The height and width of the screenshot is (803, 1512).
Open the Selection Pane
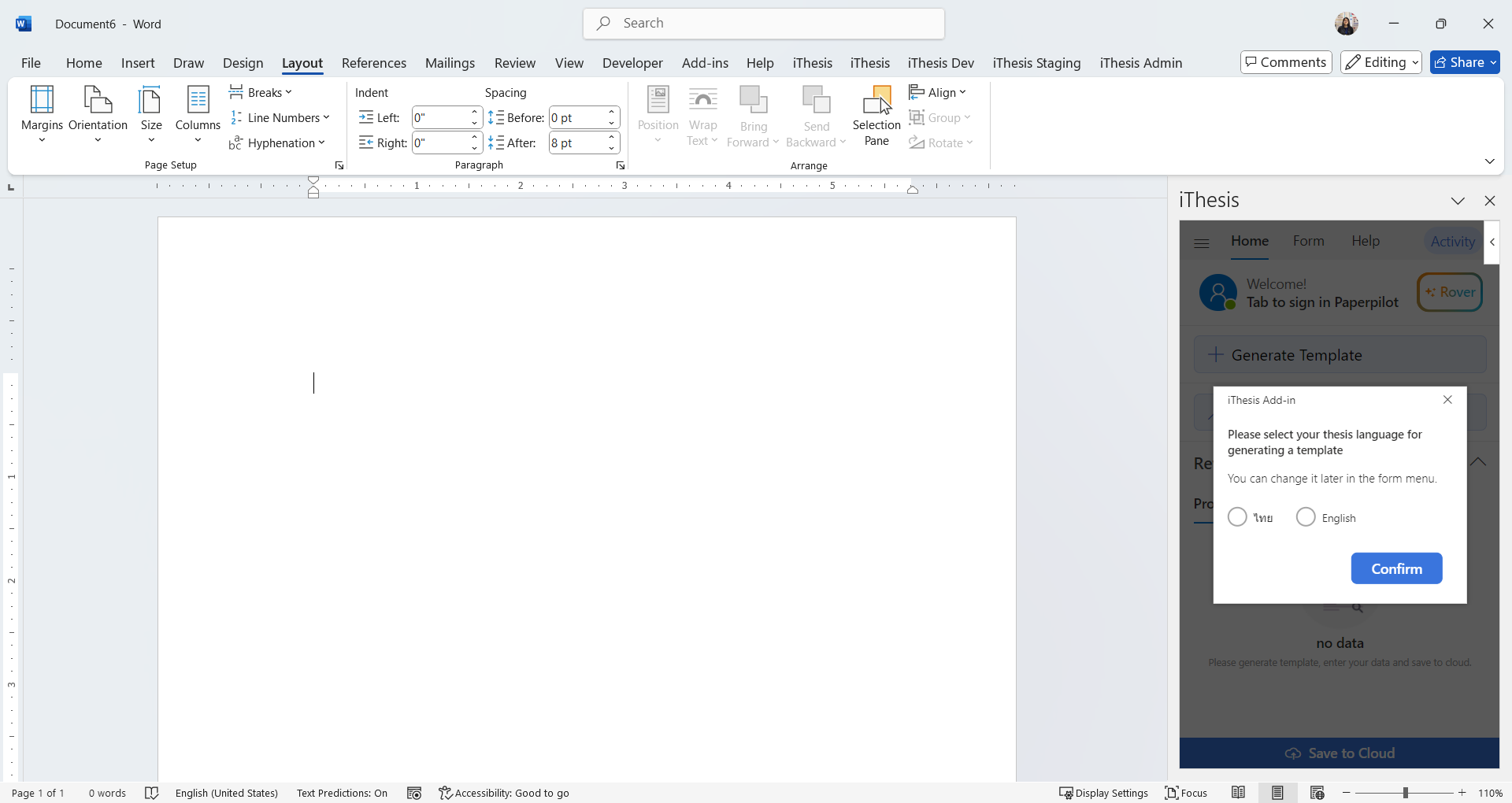pos(876,116)
